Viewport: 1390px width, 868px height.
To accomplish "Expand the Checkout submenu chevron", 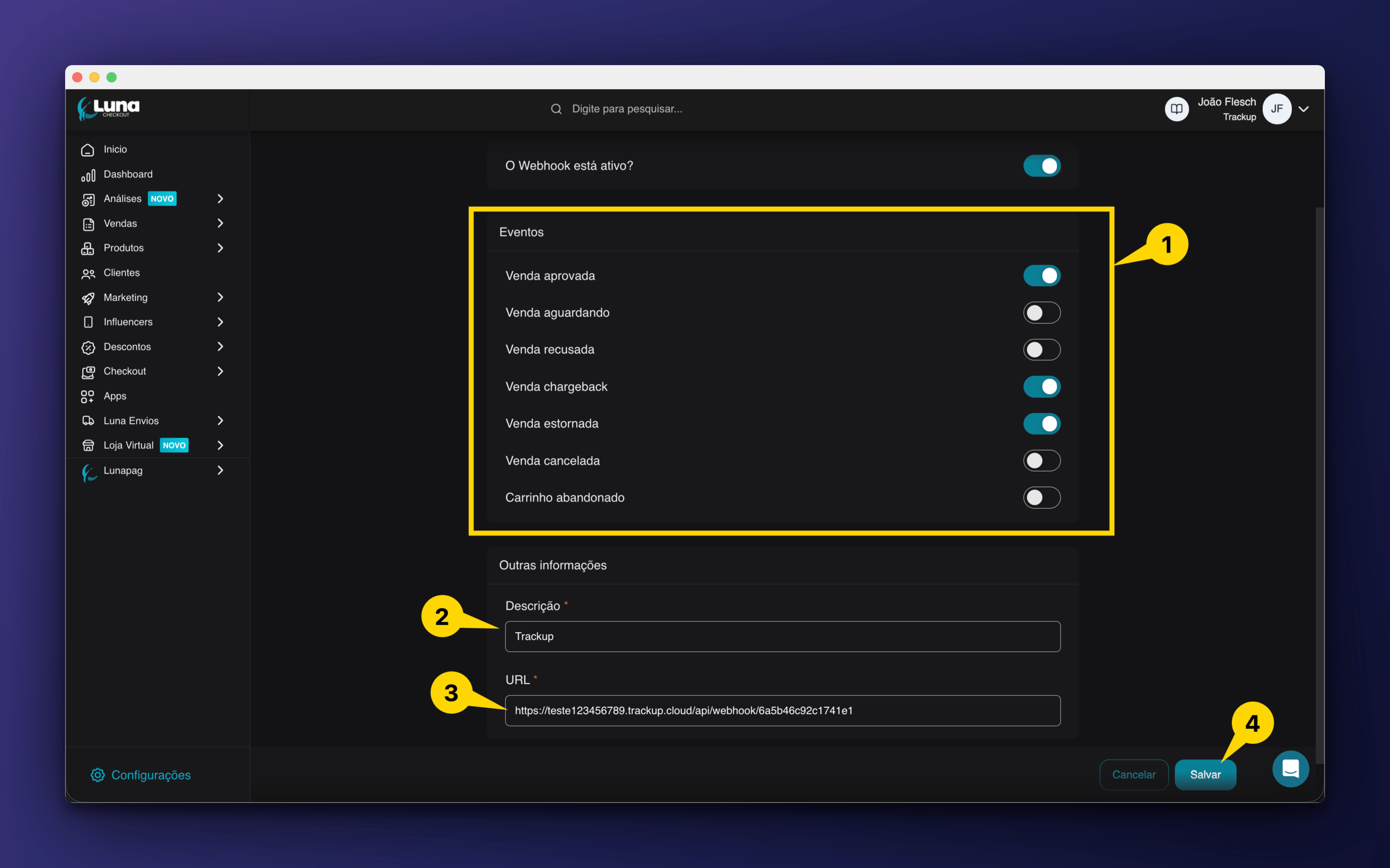I will coord(220,371).
